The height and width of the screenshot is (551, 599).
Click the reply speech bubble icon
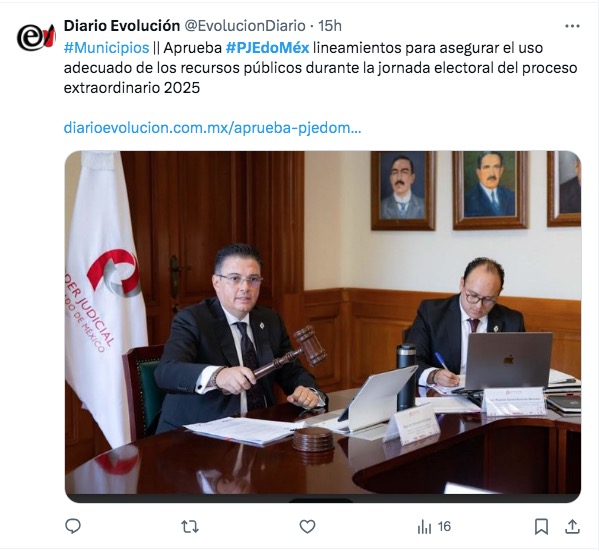[x=73, y=527]
